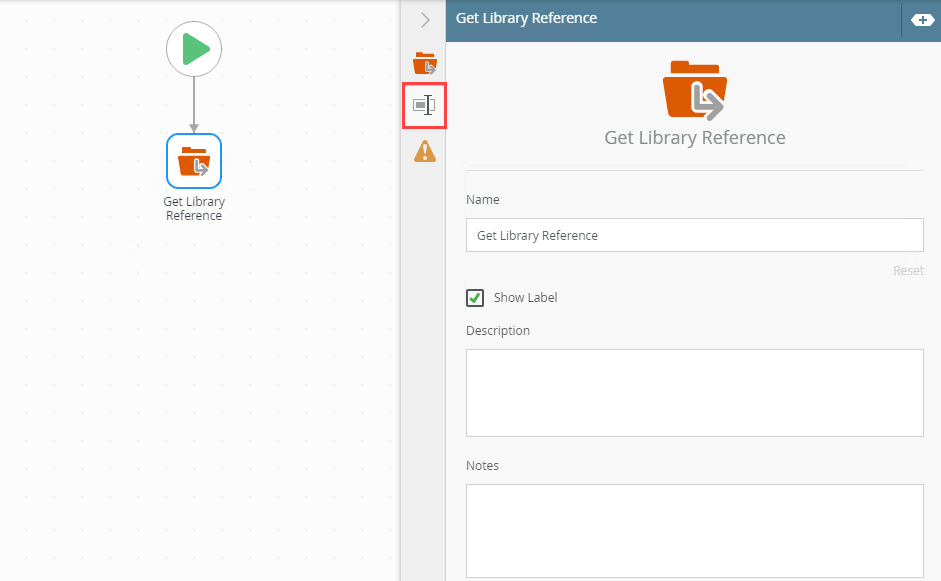Select the Get Library Reference step icon on canvas
941x581 pixels.
coord(194,161)
